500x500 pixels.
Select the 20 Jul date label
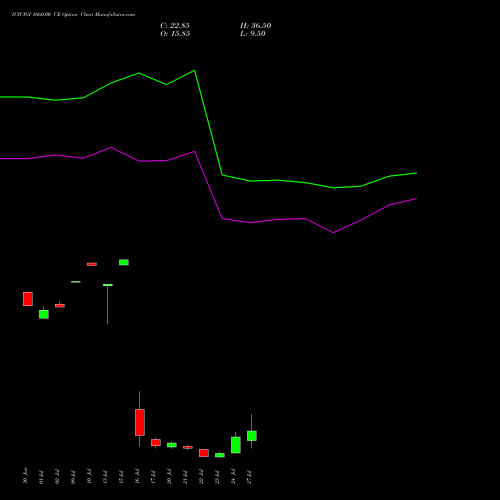tap(170, 477)
